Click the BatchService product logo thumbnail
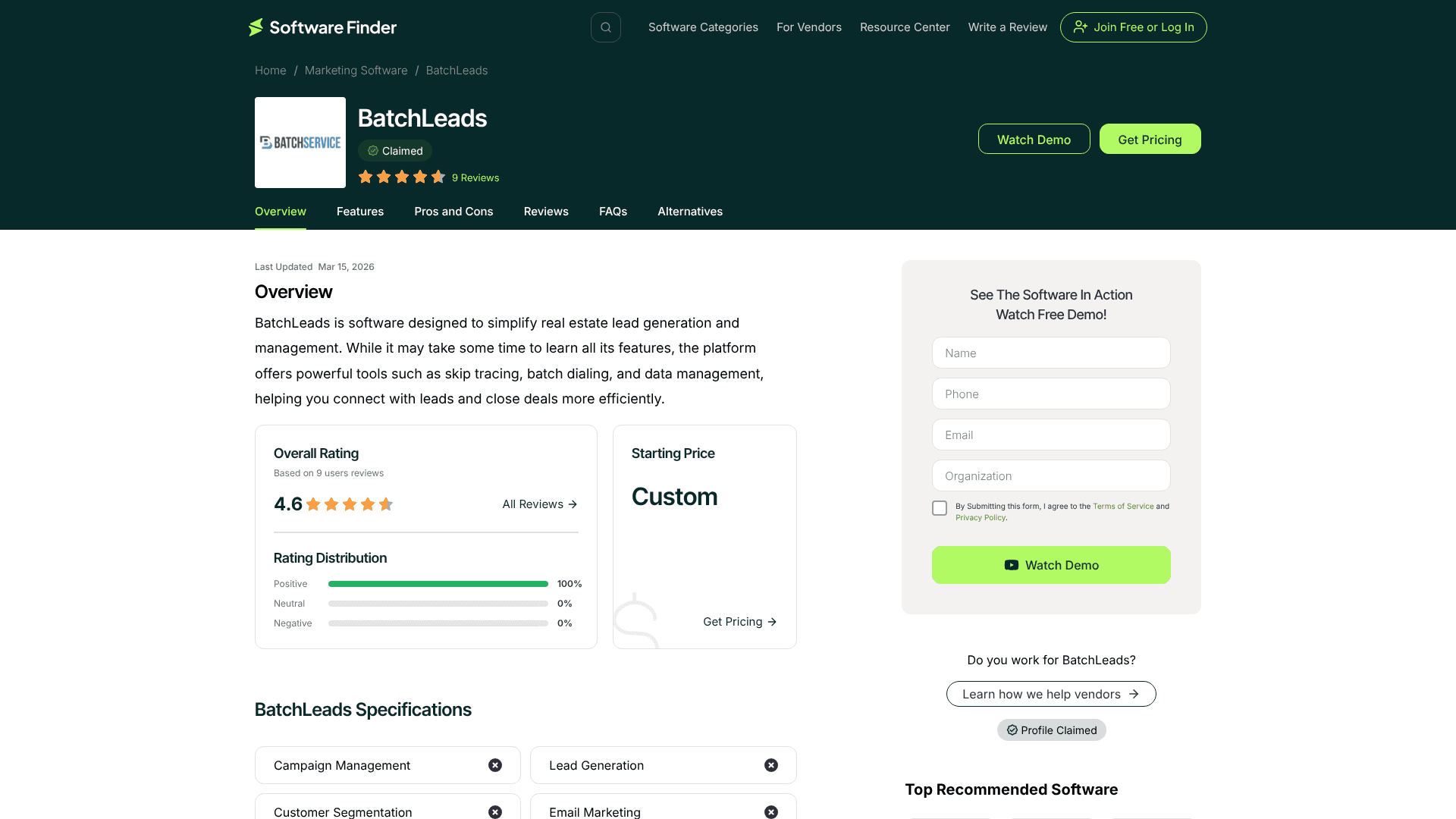Screen dimensions: 1456x819 300,143
